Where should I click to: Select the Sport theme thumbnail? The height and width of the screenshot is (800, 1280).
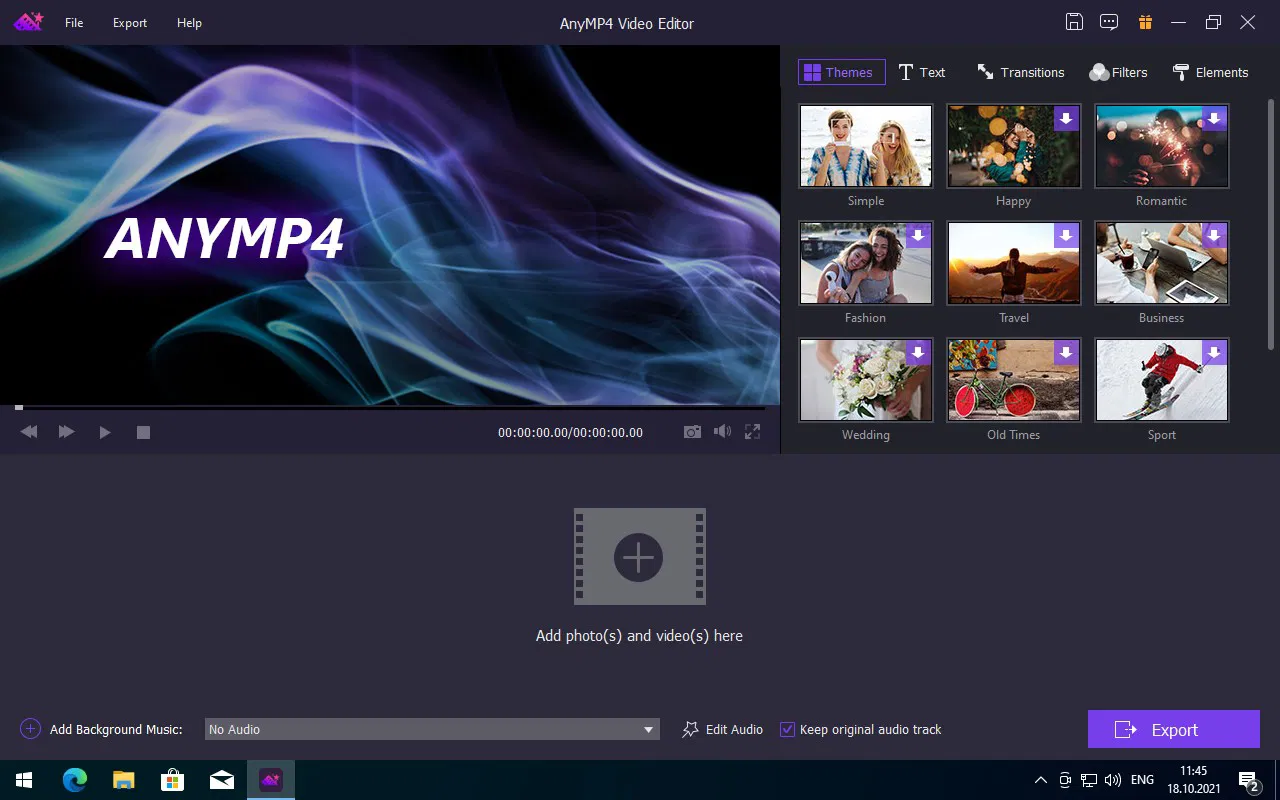[x=1161, y=379]
